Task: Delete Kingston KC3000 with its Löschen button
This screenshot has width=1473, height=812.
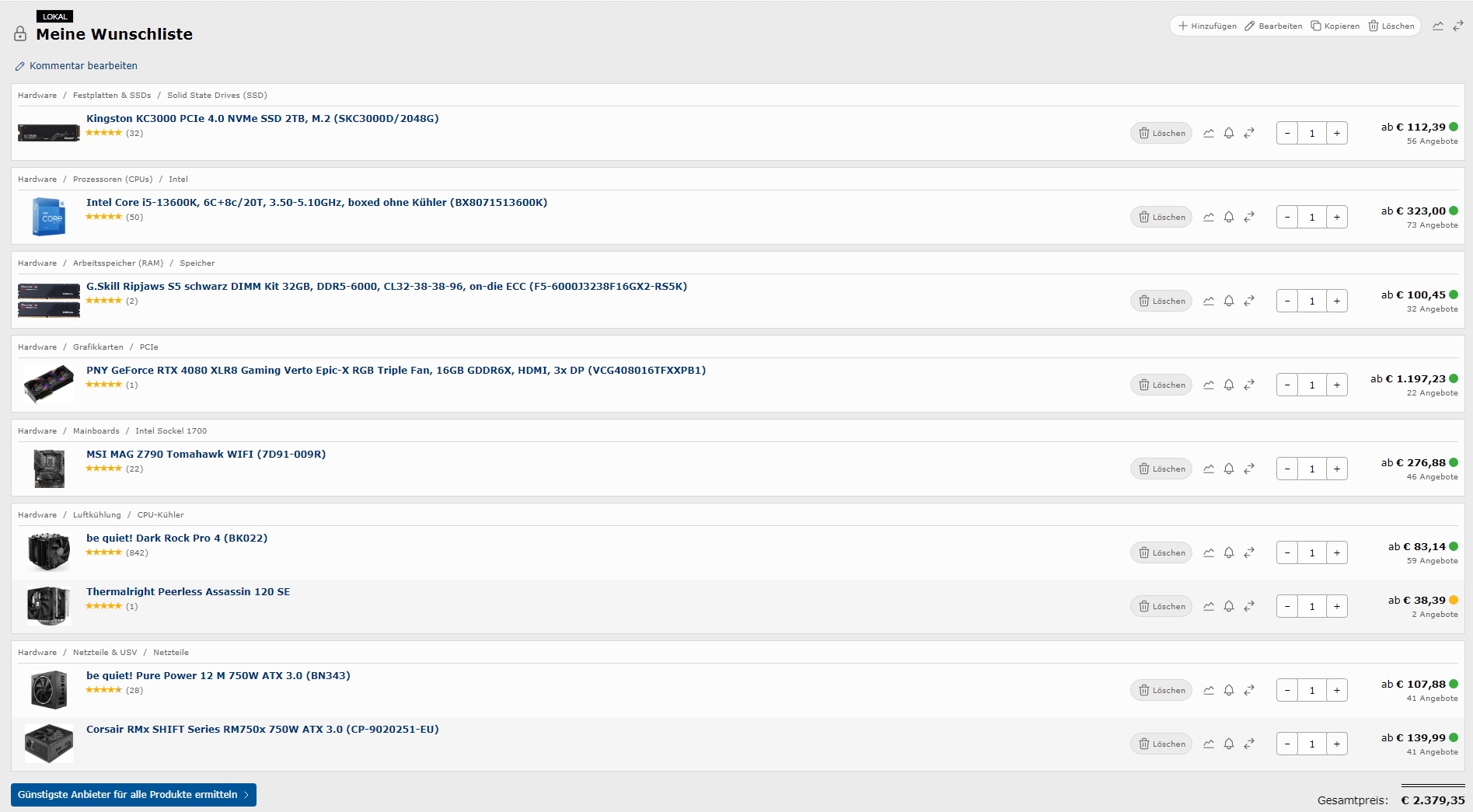Action: click(1161, 133)
